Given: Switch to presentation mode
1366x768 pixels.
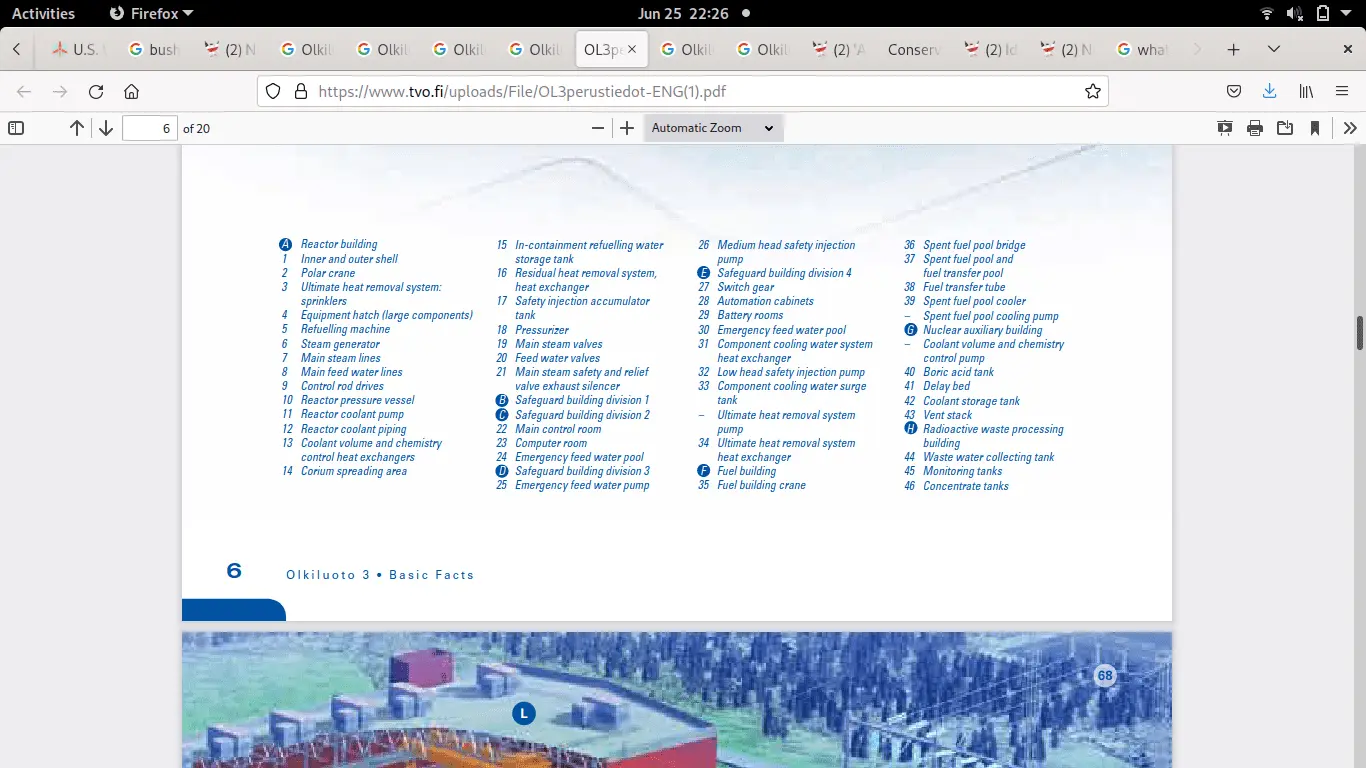Looking at the screenshot, I should (1225, 128).
